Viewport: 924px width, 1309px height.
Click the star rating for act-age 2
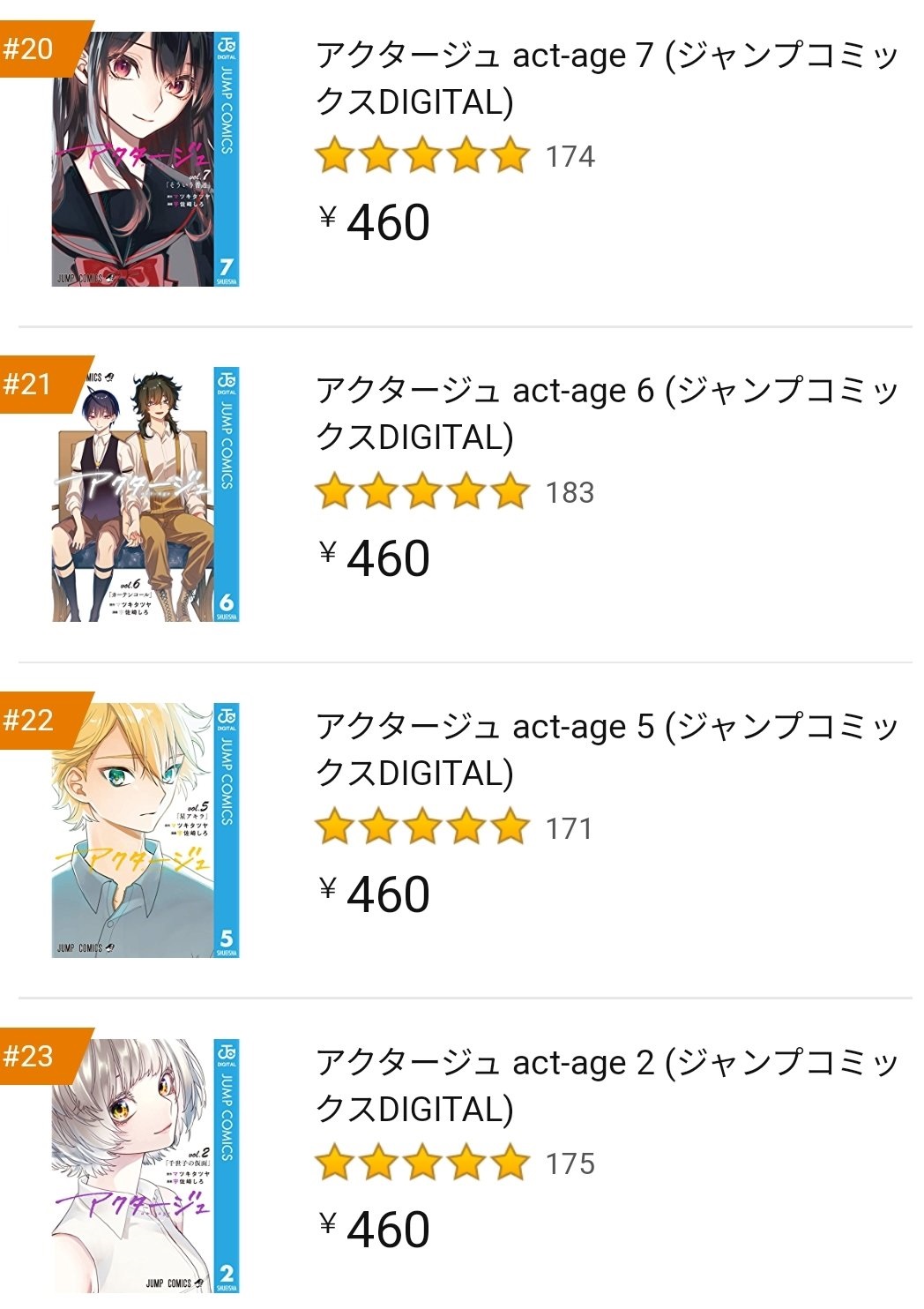click(422, 1163)
